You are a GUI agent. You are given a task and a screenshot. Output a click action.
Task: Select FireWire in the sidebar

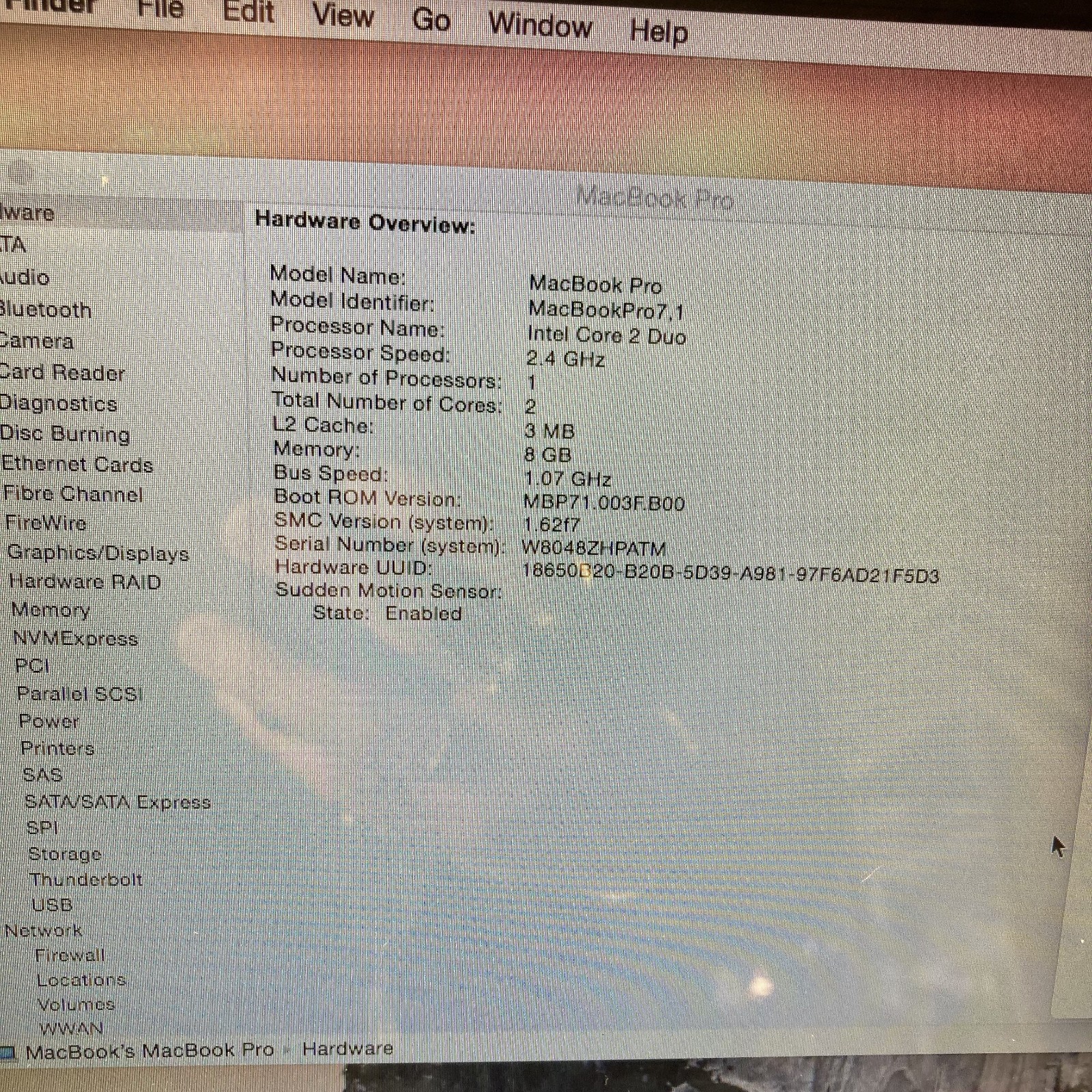[46, 523]
